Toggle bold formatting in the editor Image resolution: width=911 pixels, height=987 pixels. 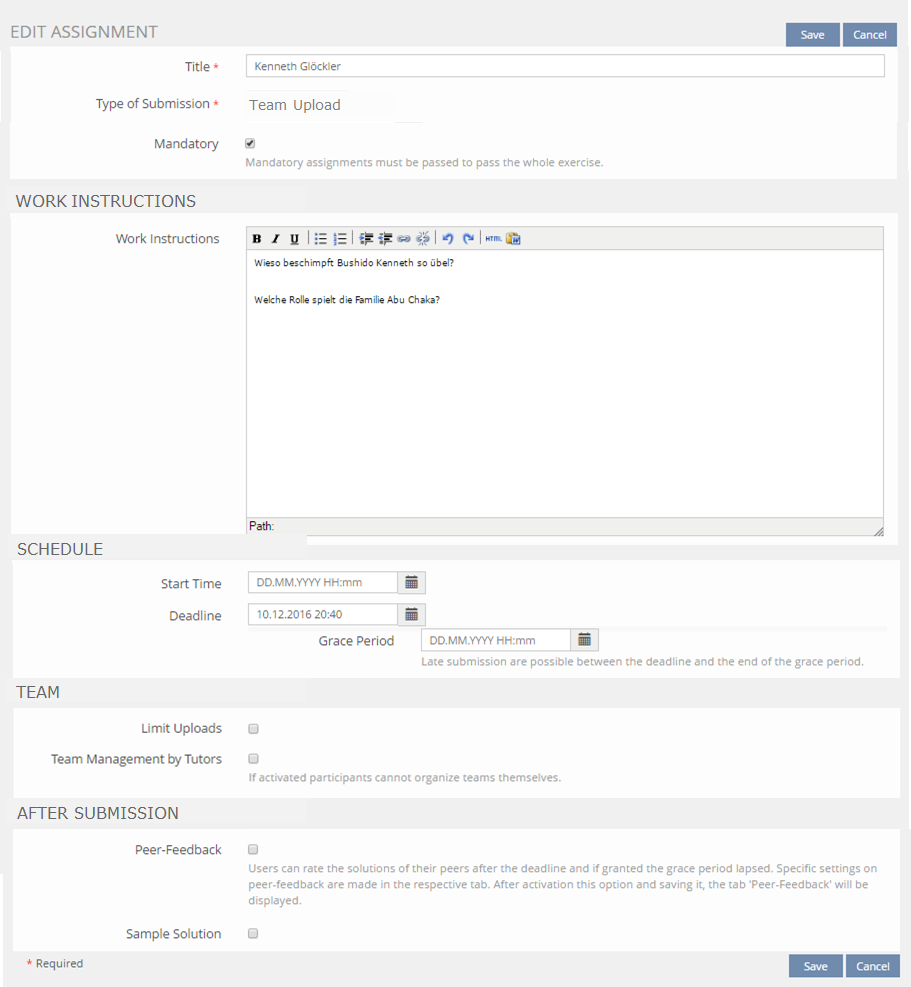point(257,239)
